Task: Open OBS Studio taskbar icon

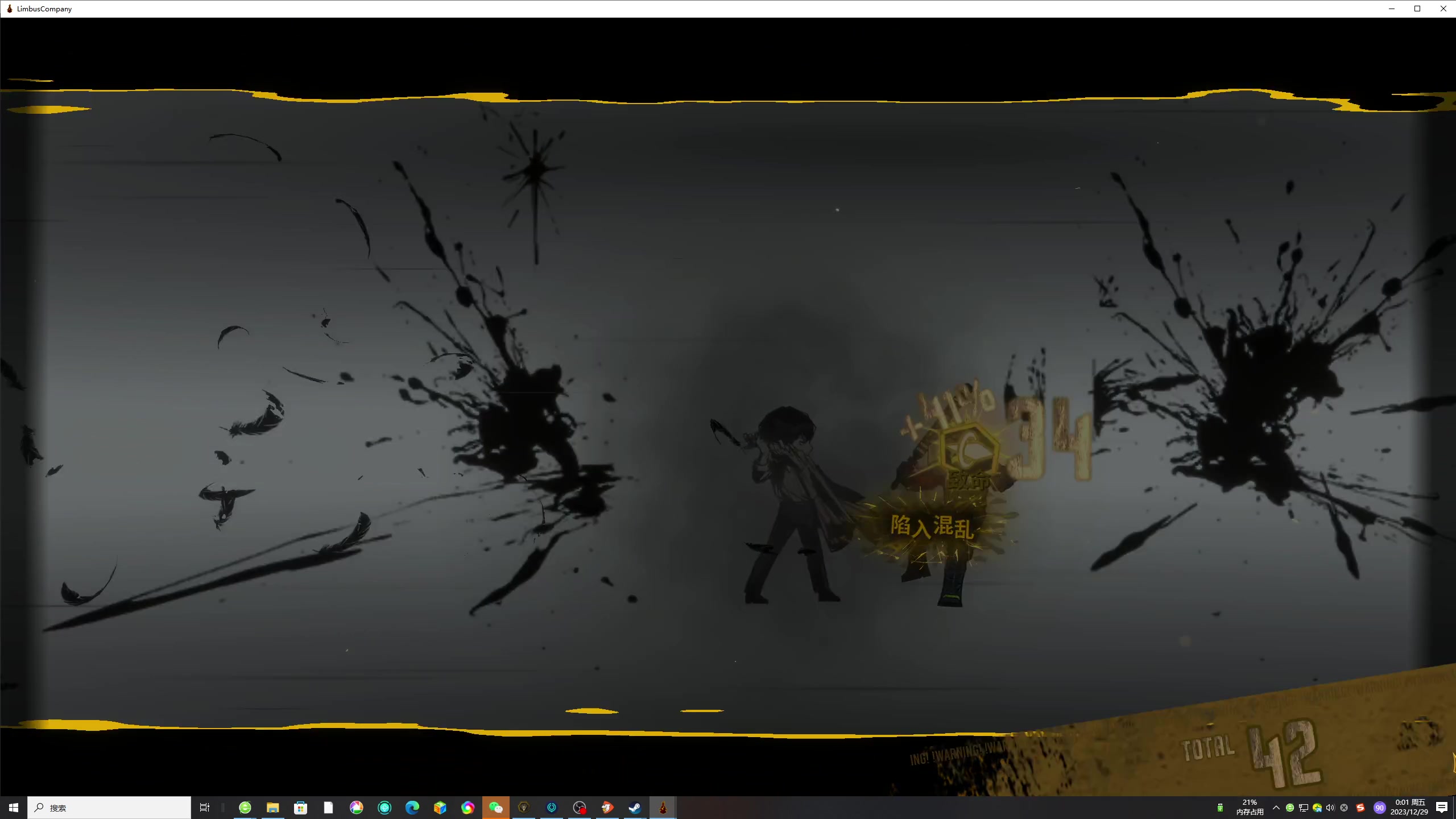Action: (x=579, y=808)
